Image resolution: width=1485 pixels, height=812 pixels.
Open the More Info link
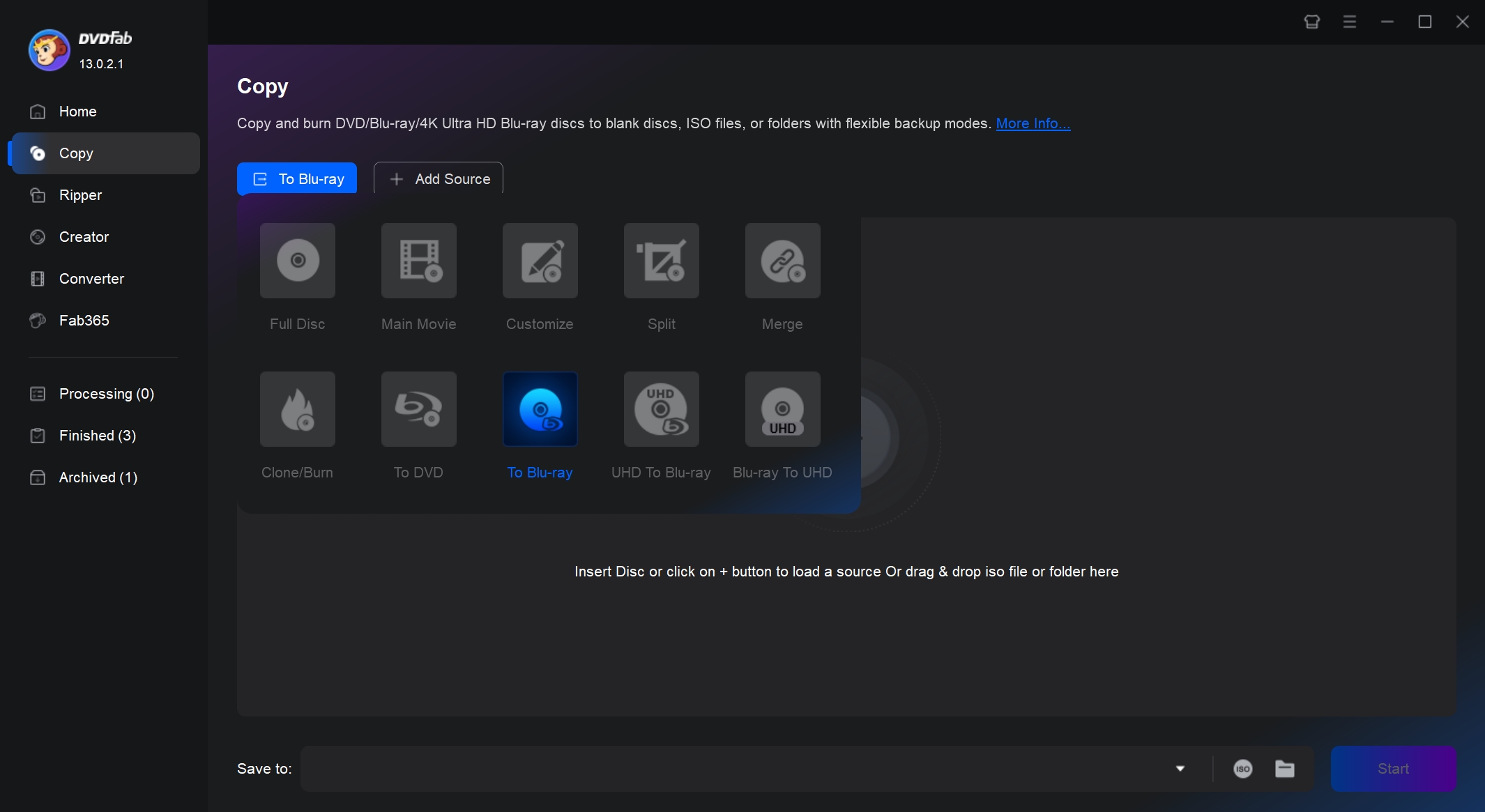pos(1033,123)
